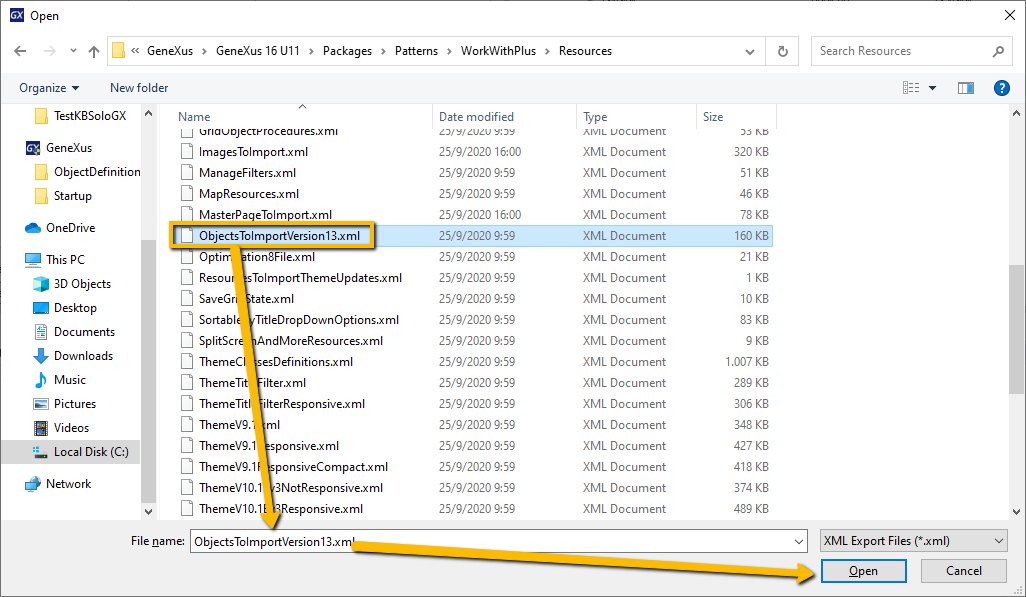The image size is (1026, 597).
Task: Select GeneXus in address breadcrumb
Action: point(170,51)
